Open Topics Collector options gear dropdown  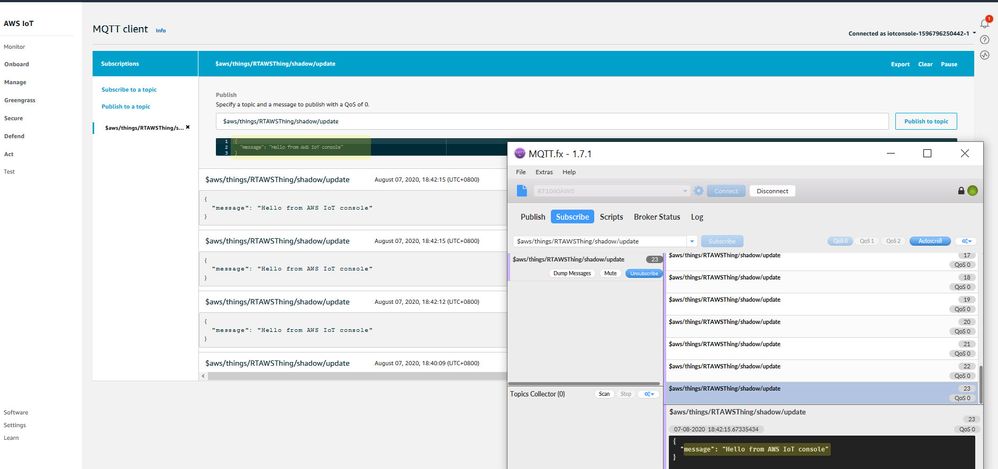[x=649, y=394]
